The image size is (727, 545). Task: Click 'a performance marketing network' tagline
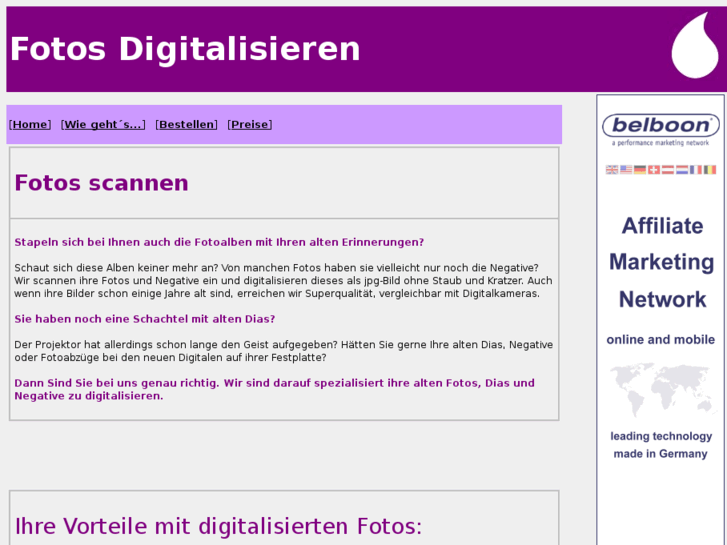(660, 143)
